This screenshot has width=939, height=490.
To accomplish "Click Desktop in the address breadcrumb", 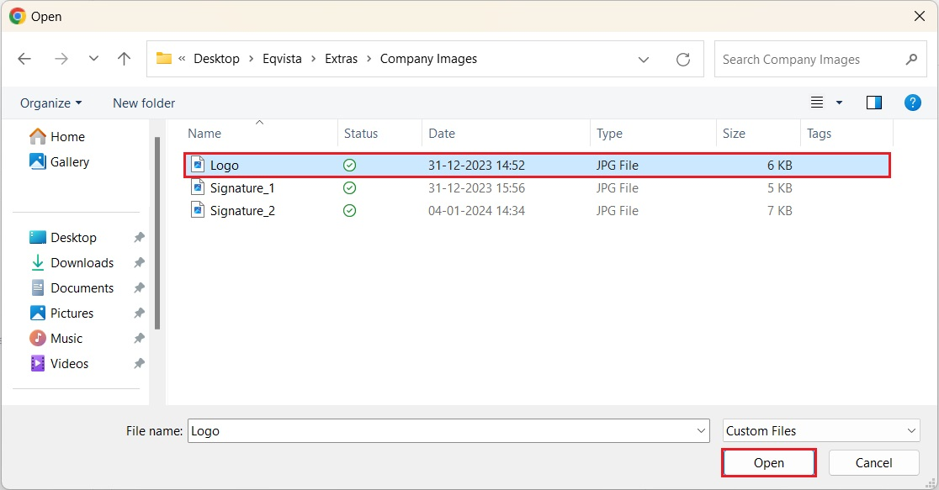I will 216,59.
